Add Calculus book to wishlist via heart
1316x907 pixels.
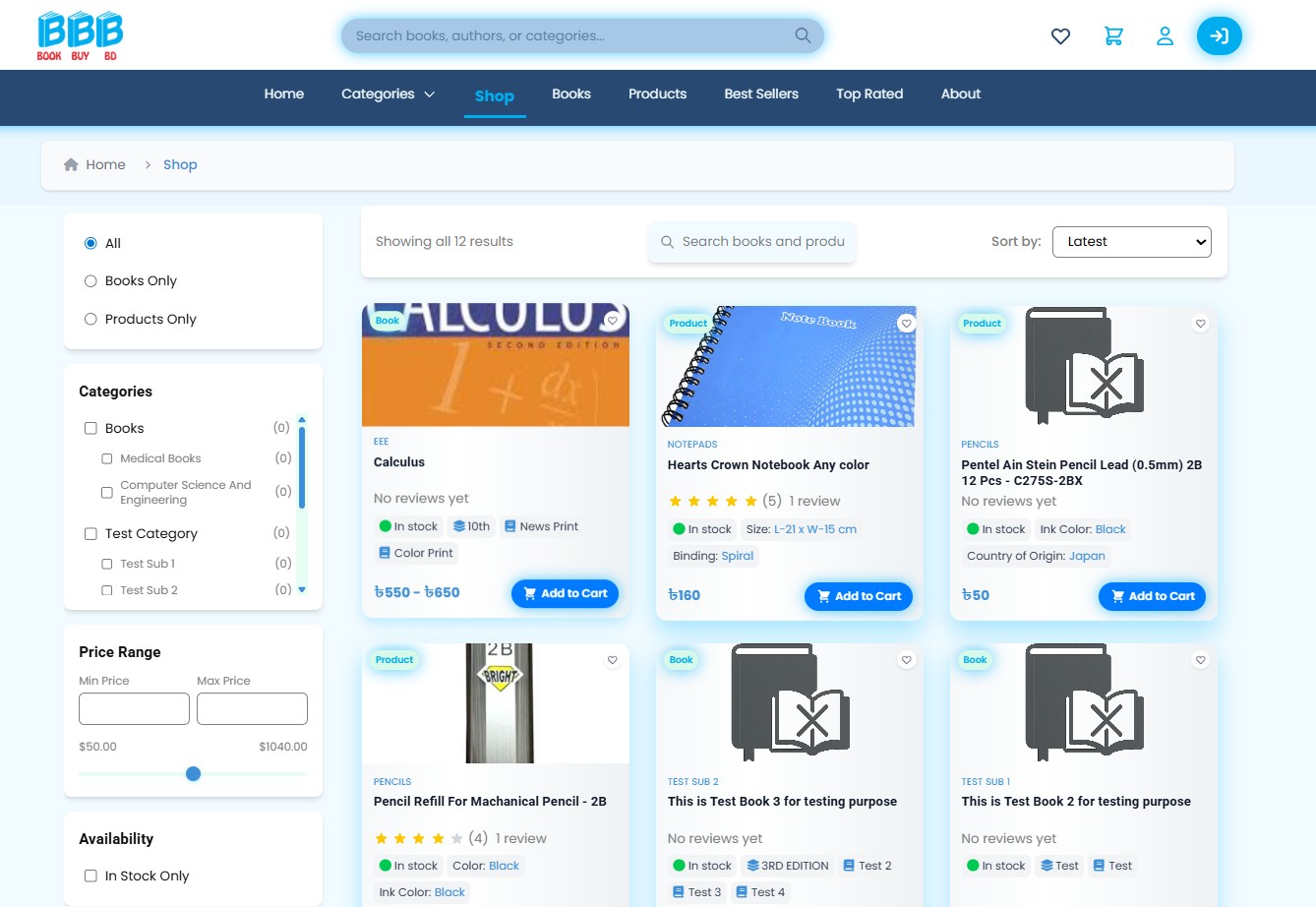click(612, 321)
